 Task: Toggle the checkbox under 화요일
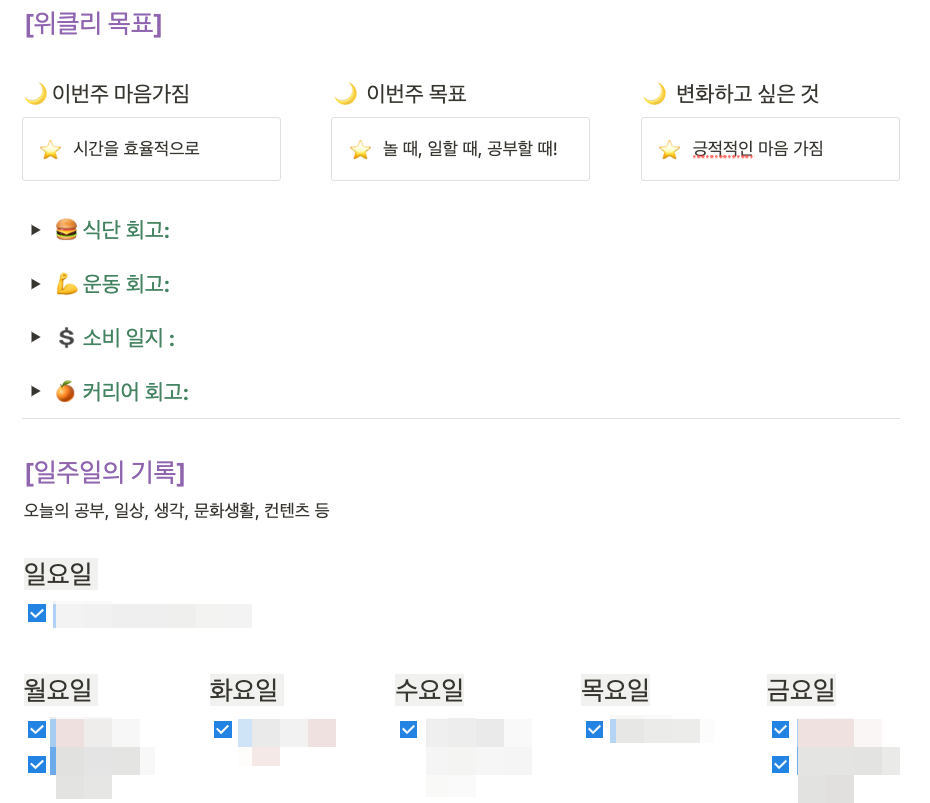[x=223, y=729]
